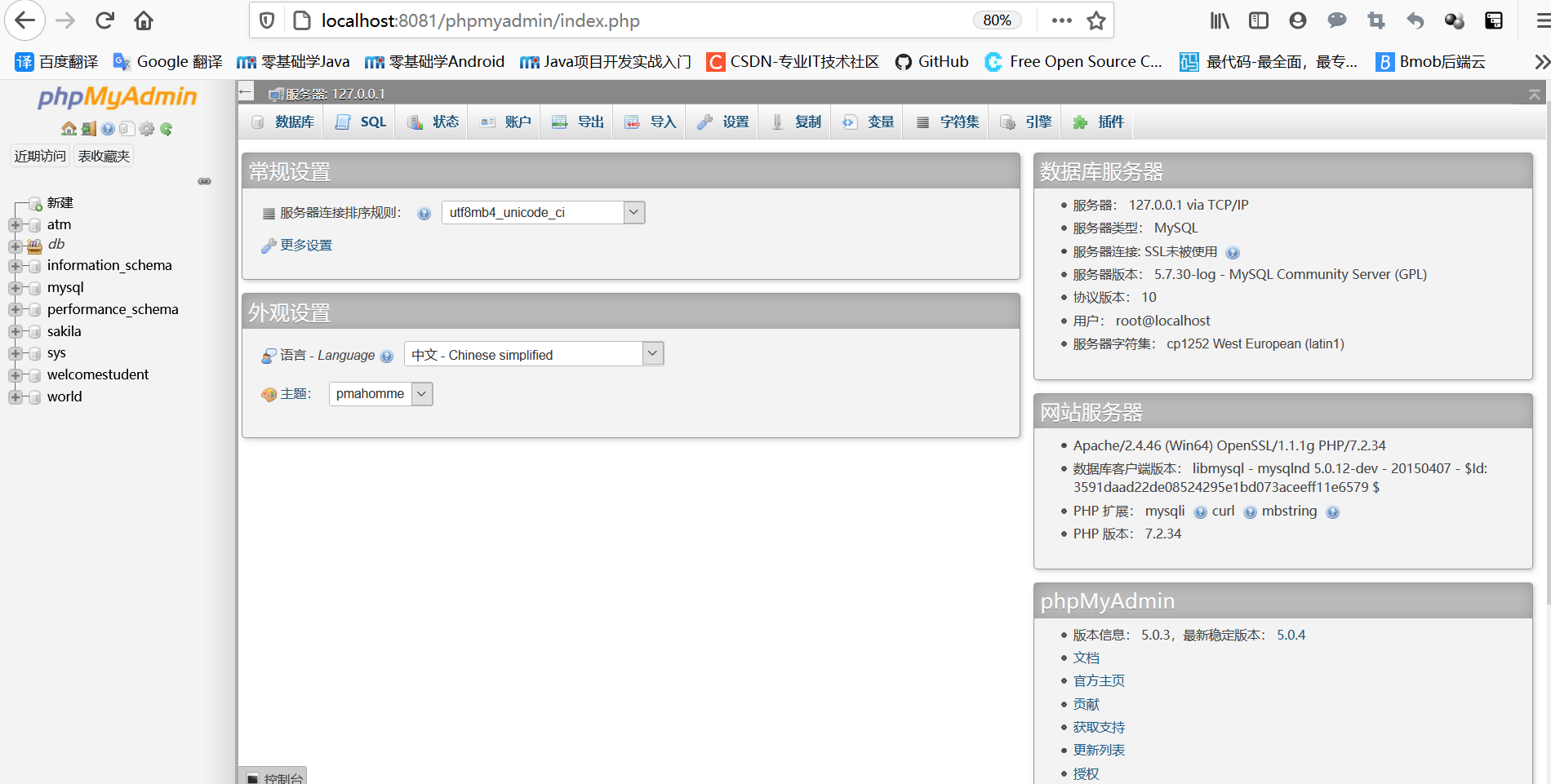Viewport: 1551px width, 784px height.
Task: Log out using the exit door icon
Action: (88, 129)
